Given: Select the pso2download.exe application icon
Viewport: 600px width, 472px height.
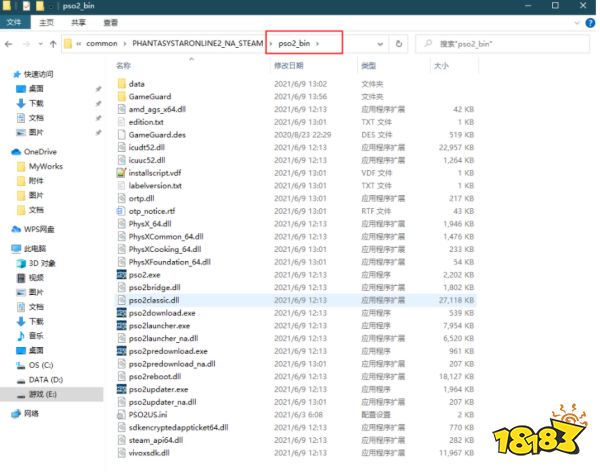Looking at the screenshot, I should point(121,313).
